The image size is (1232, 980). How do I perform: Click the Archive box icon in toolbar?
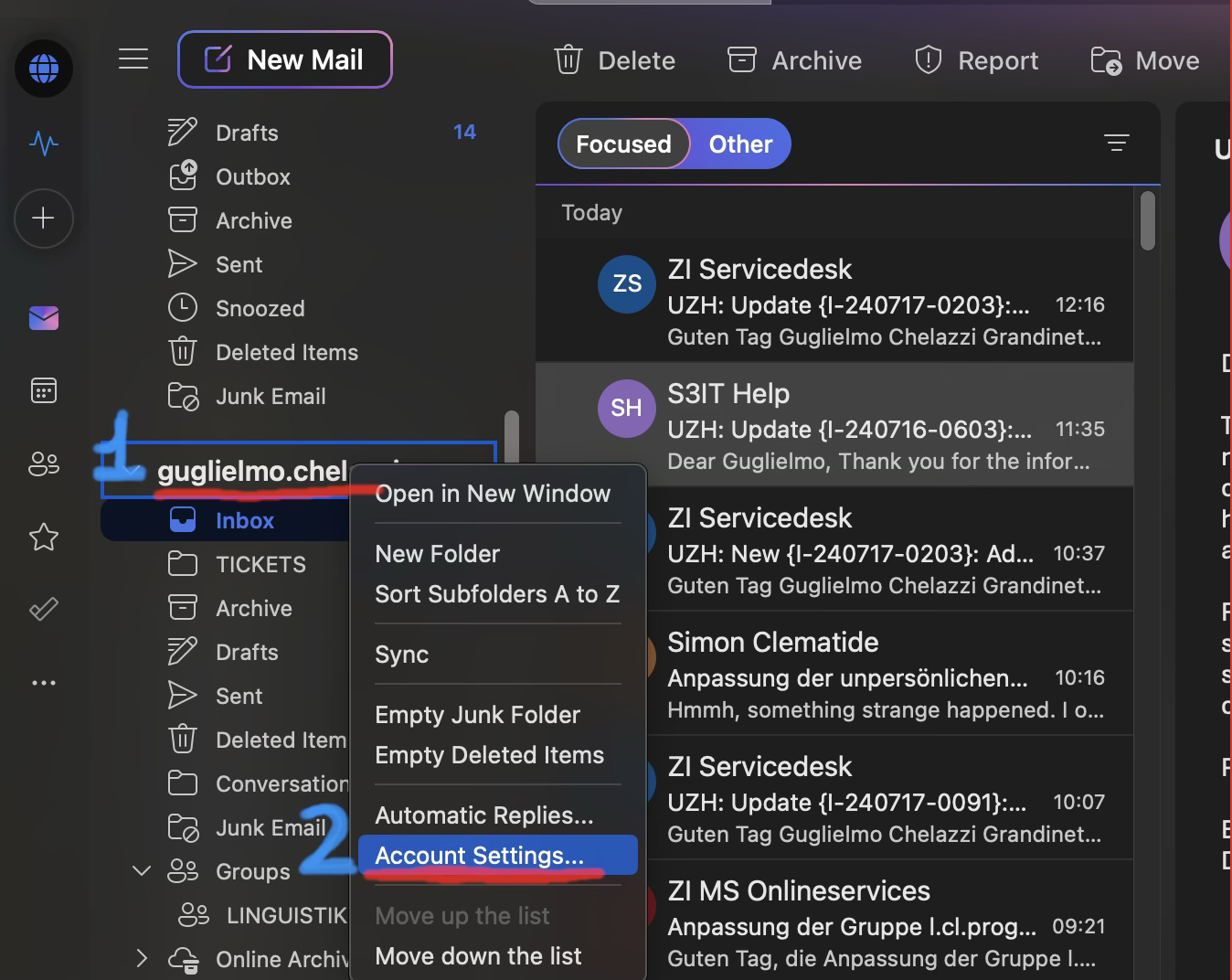pyautogui.click(x=741, y=60)
